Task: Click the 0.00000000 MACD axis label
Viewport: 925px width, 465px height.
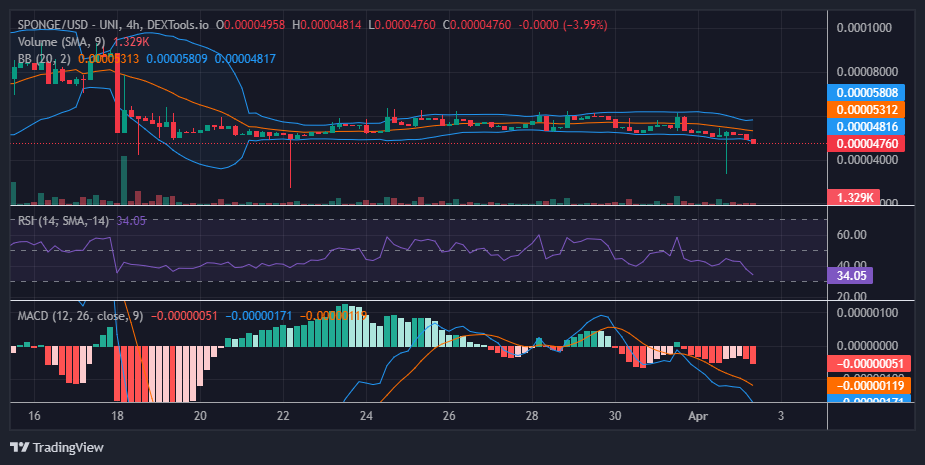Action: coord(867,346)
